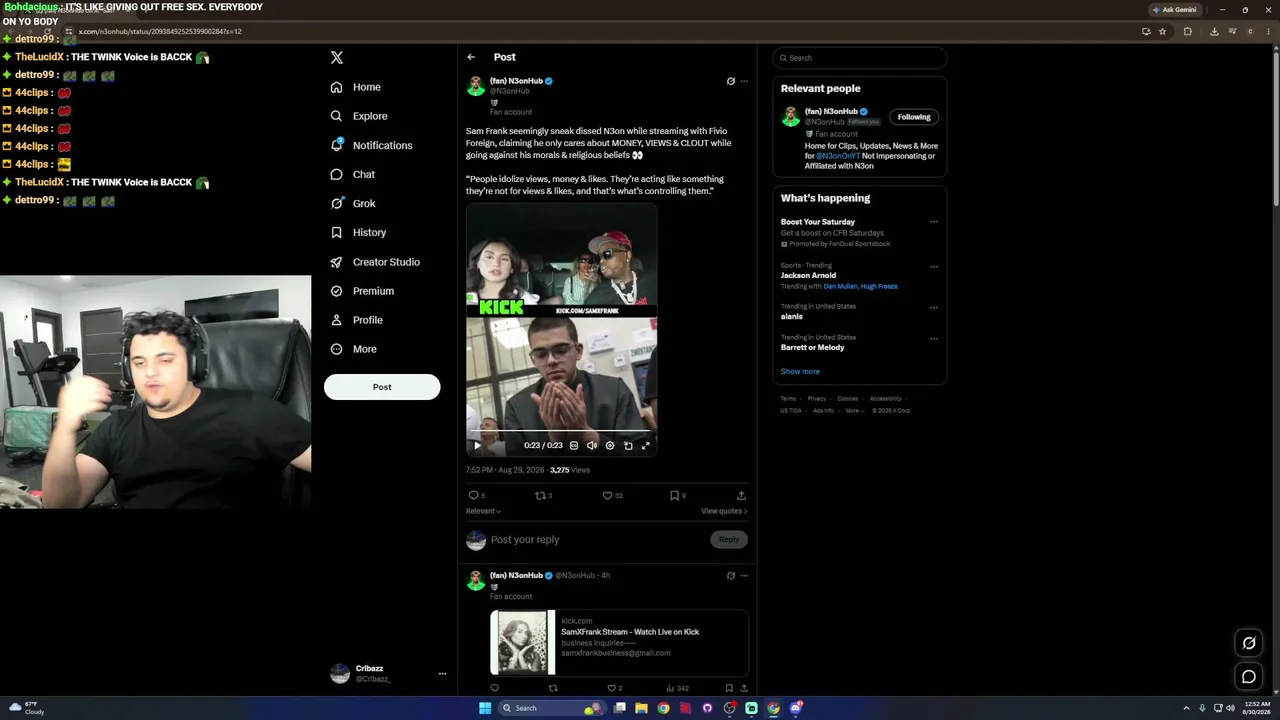
Task: Open the Jackson Arnold trending topic
Action: coord(808,275)
